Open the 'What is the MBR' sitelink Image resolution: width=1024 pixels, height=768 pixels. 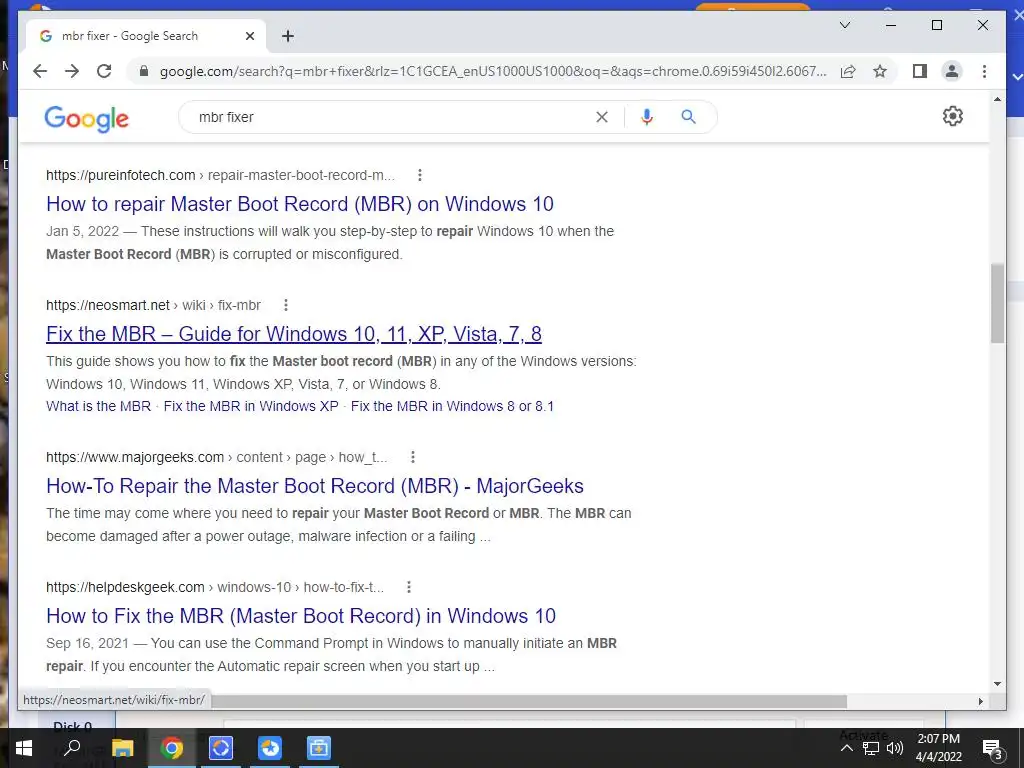click(99, 406)
